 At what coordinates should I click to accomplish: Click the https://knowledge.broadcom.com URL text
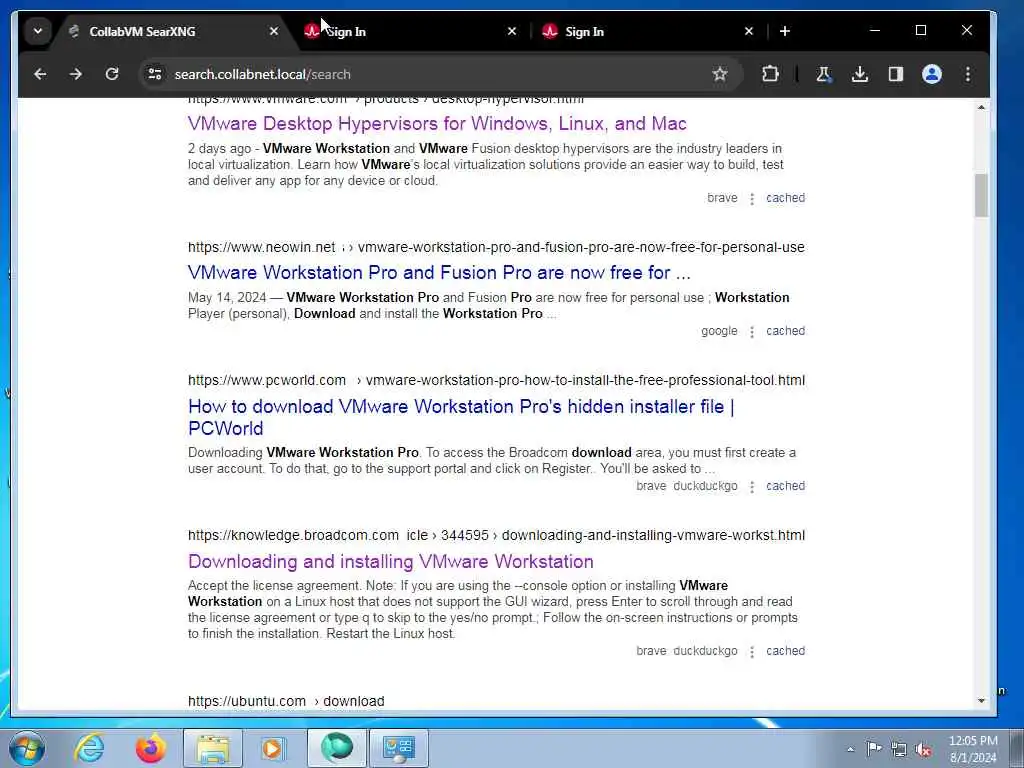293,536
